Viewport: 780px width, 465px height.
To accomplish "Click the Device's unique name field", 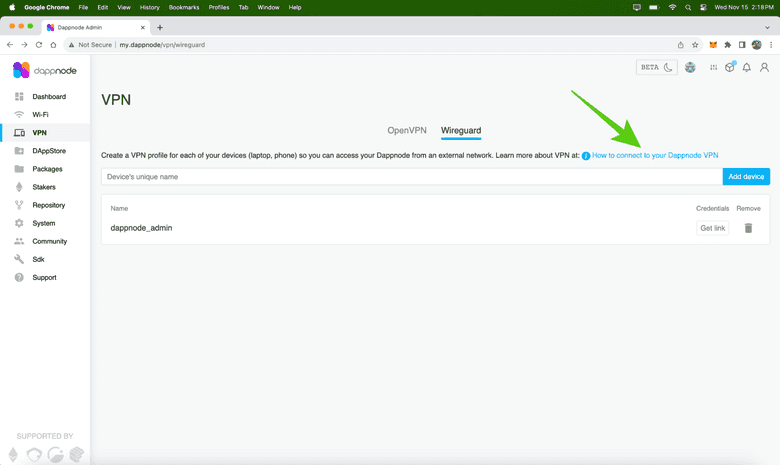I will click(411, 177).
